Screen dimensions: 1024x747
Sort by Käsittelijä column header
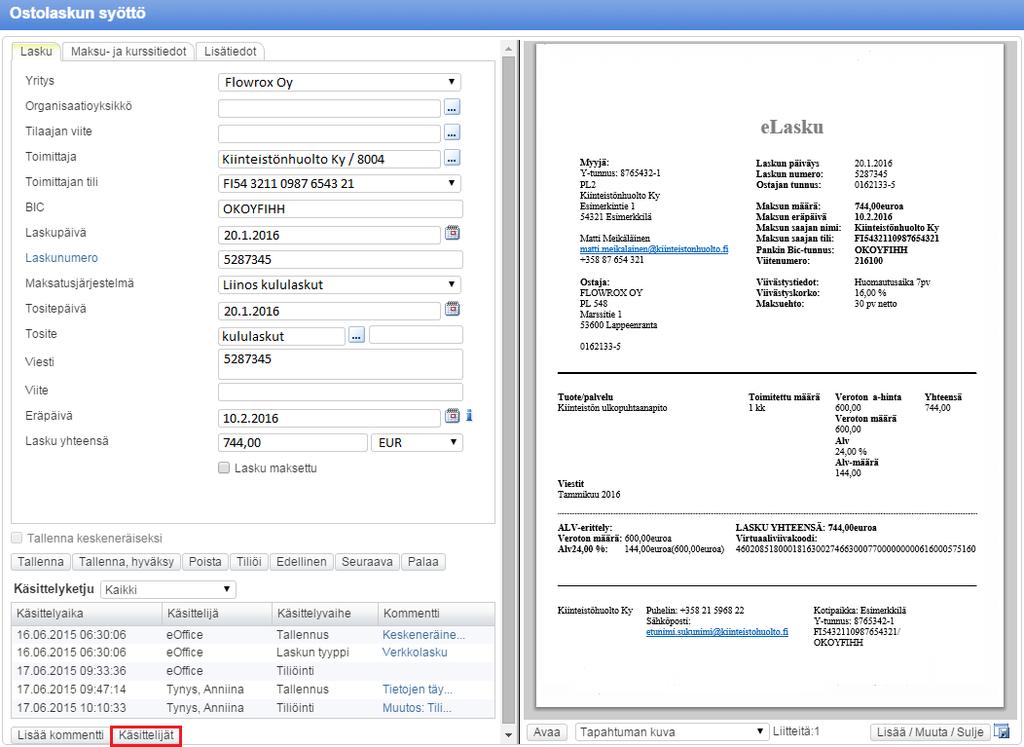pos(217,614)
